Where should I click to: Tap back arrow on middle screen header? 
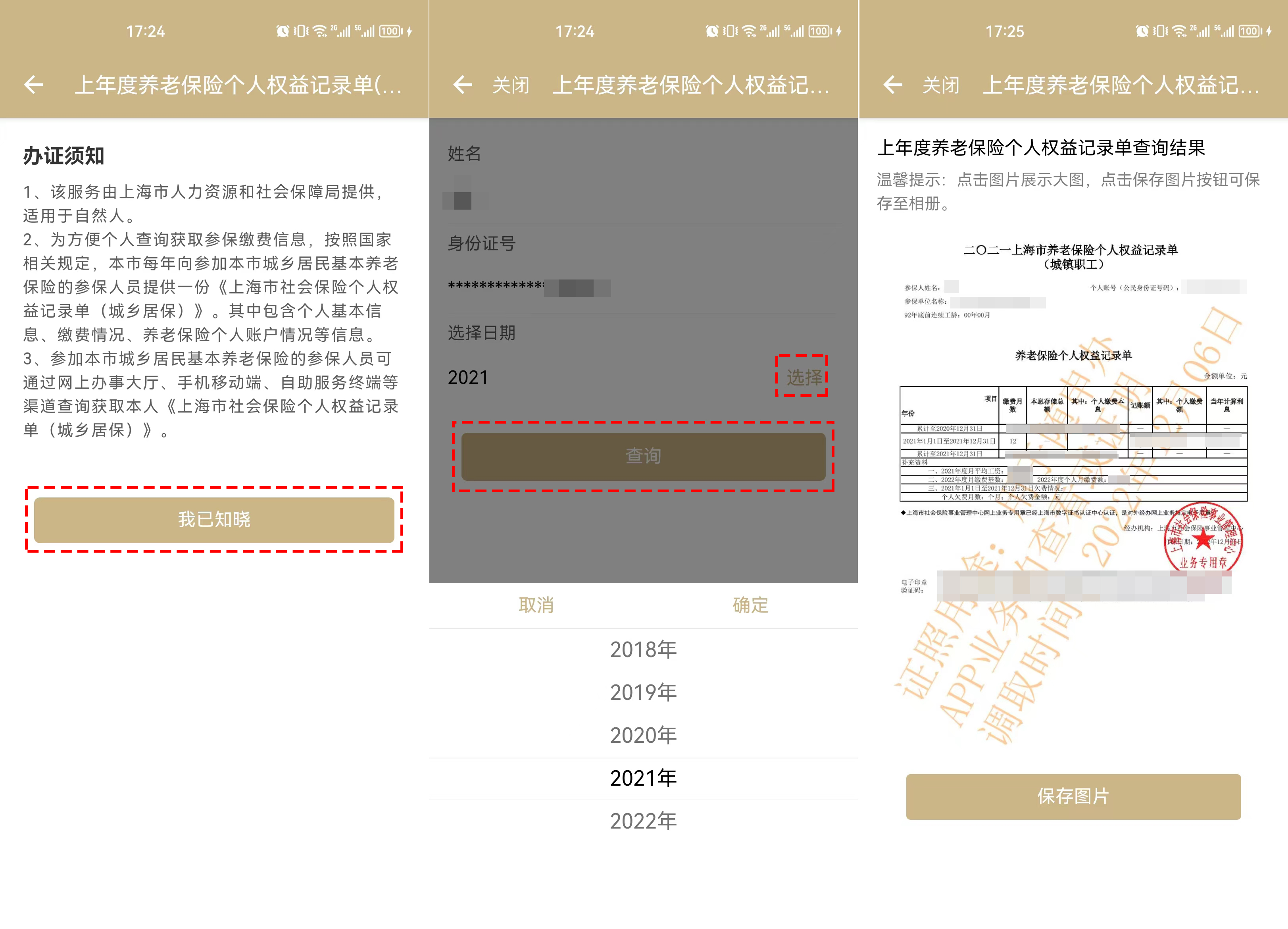(463, 85)
